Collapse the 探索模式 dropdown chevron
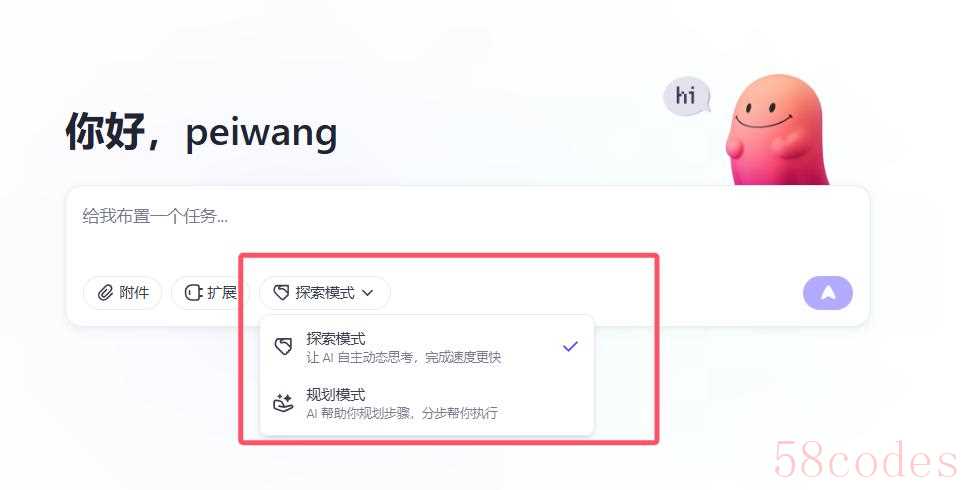The width and height of the screenshot is (973, 490). point(367,293)
